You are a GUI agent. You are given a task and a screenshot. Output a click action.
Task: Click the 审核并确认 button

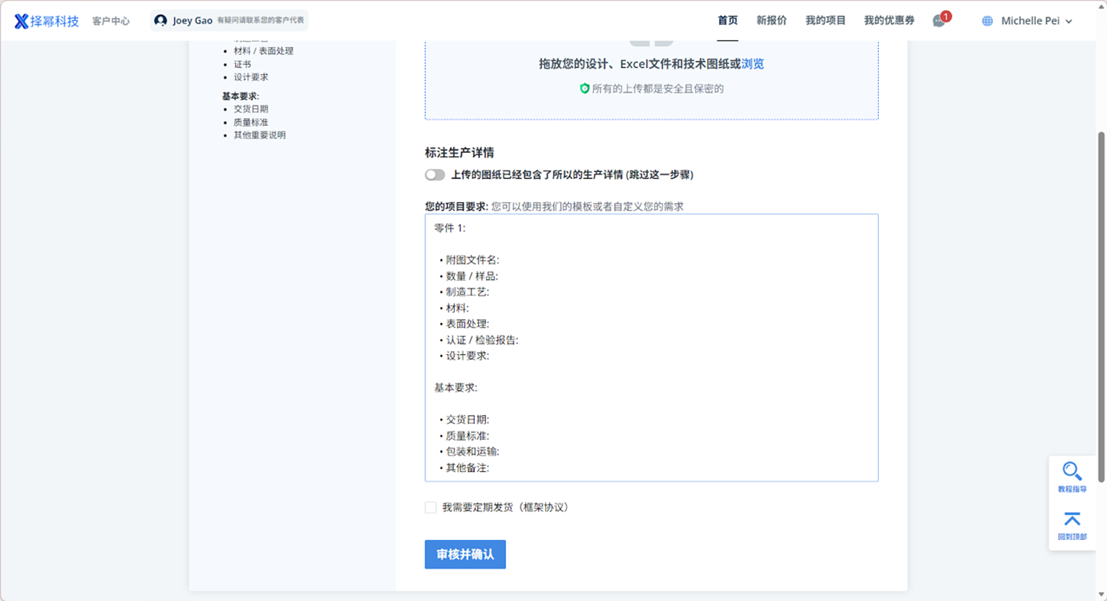coord(465,555)
